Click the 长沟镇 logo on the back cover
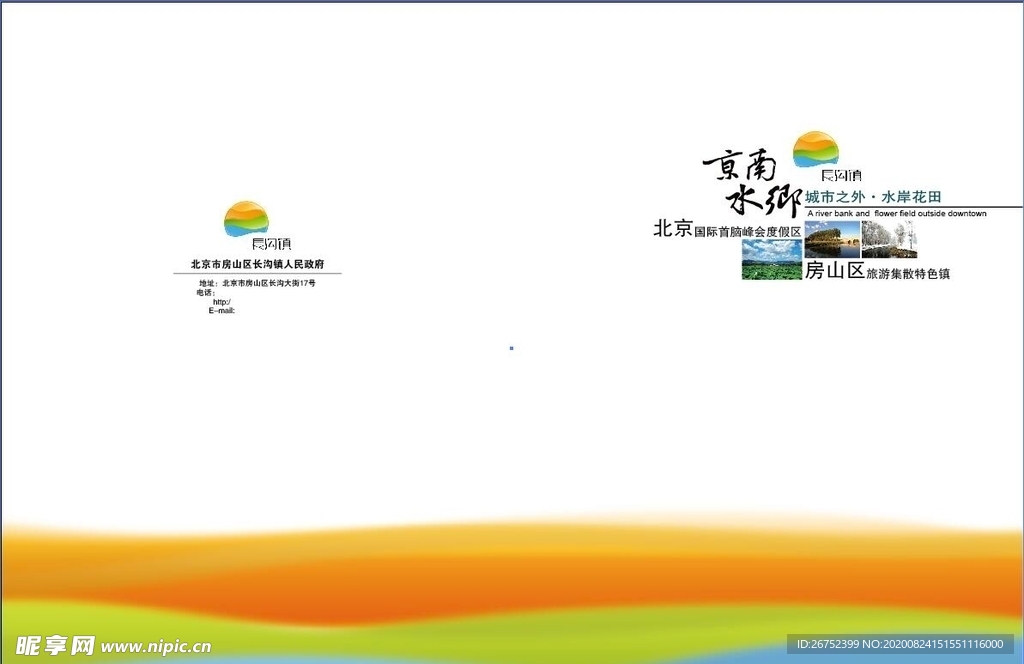1024x664 pixels. (246, 220)
